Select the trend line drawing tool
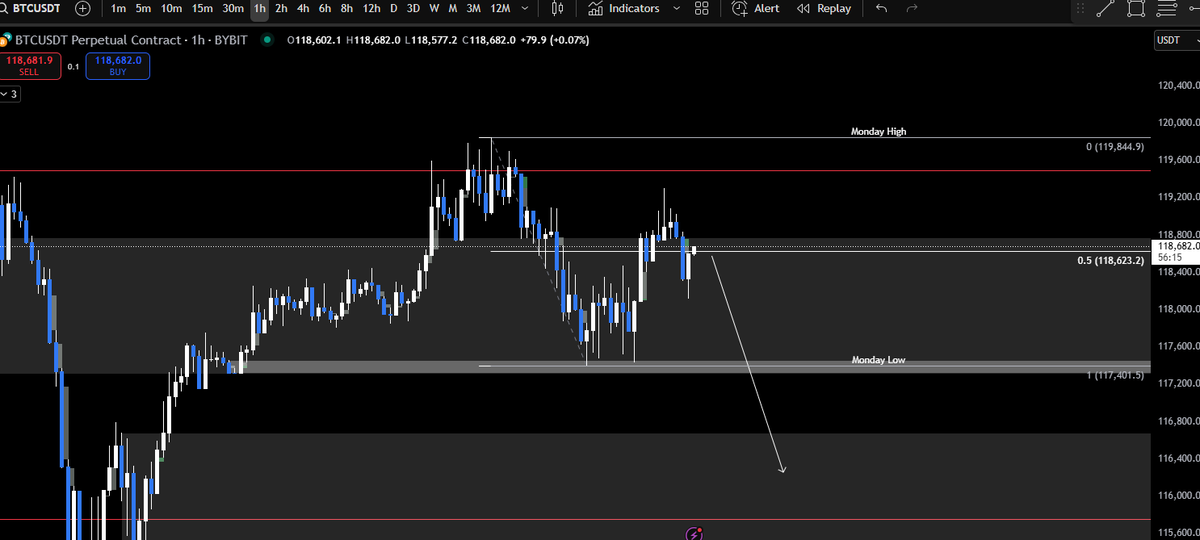 pyautogui.click(x=1104, y=8)
